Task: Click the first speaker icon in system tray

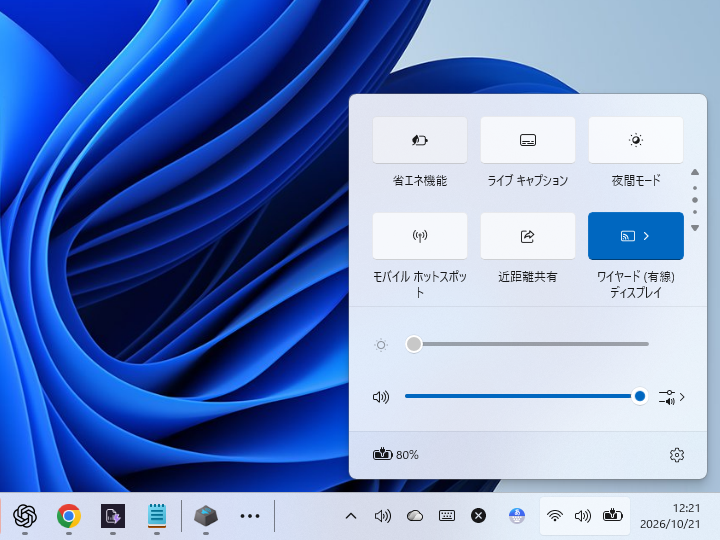Action: (382, 516)
